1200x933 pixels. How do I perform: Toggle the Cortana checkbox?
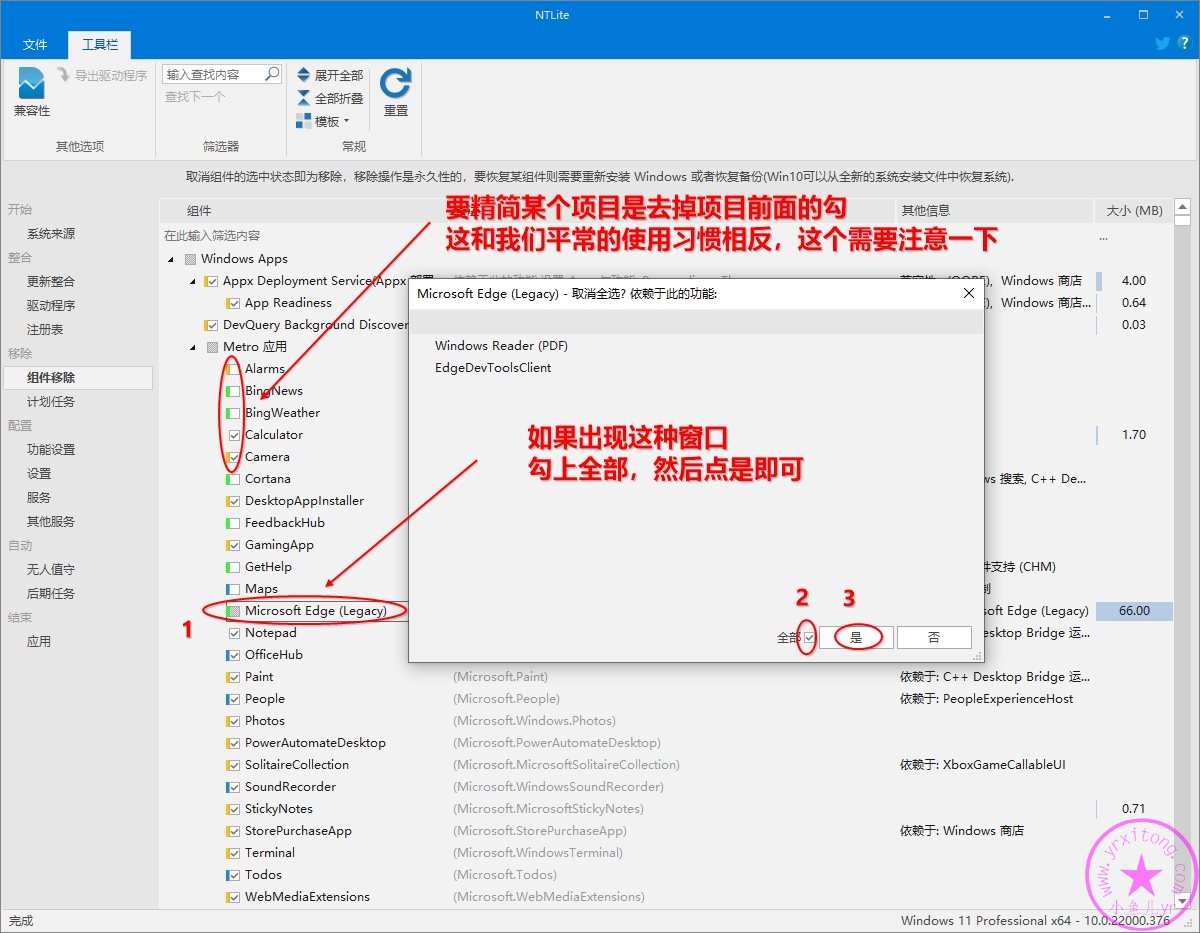pos(234,479)
